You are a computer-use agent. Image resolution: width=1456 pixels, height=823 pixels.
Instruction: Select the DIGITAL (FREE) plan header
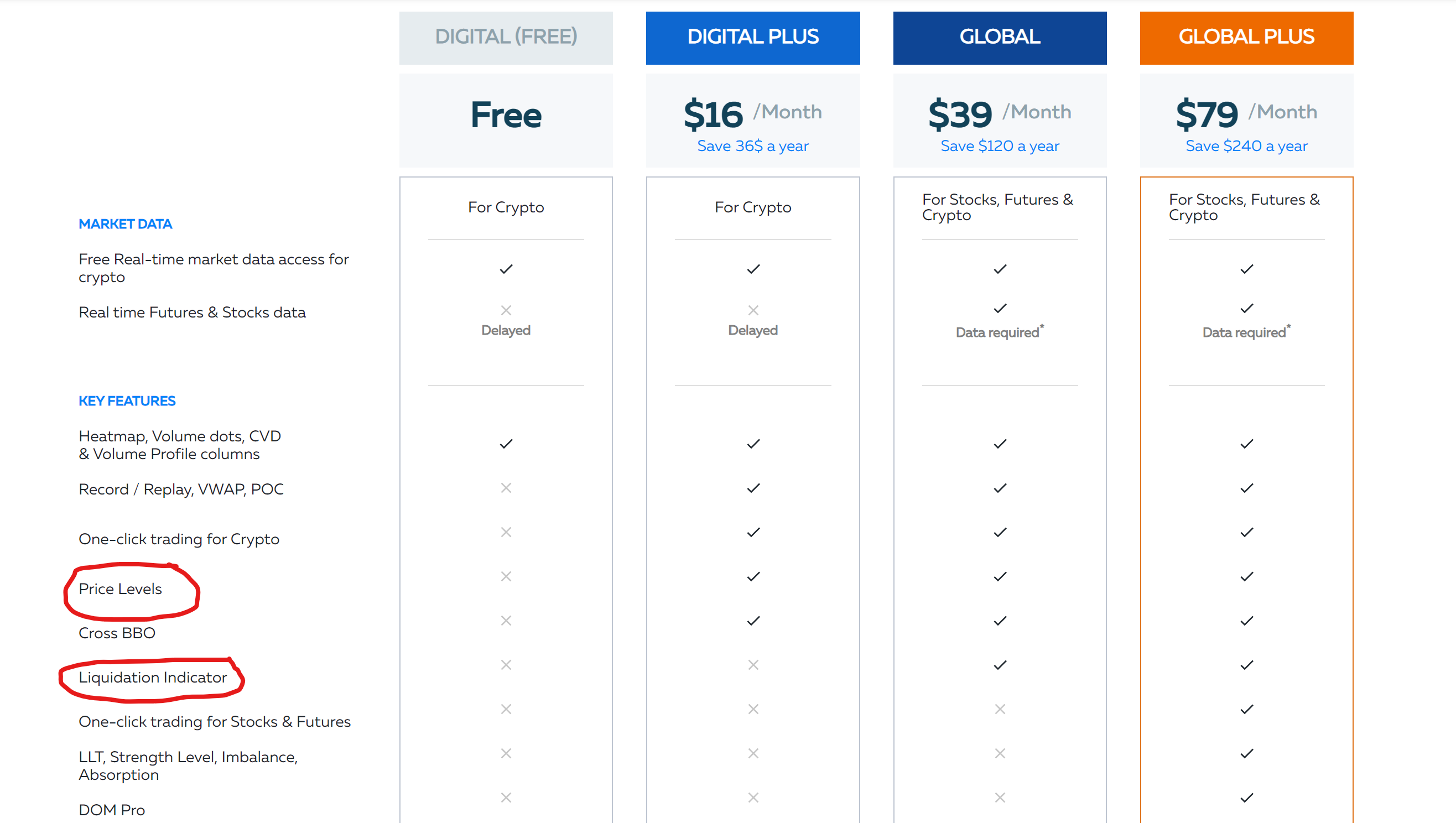click(x=506, y=38)
